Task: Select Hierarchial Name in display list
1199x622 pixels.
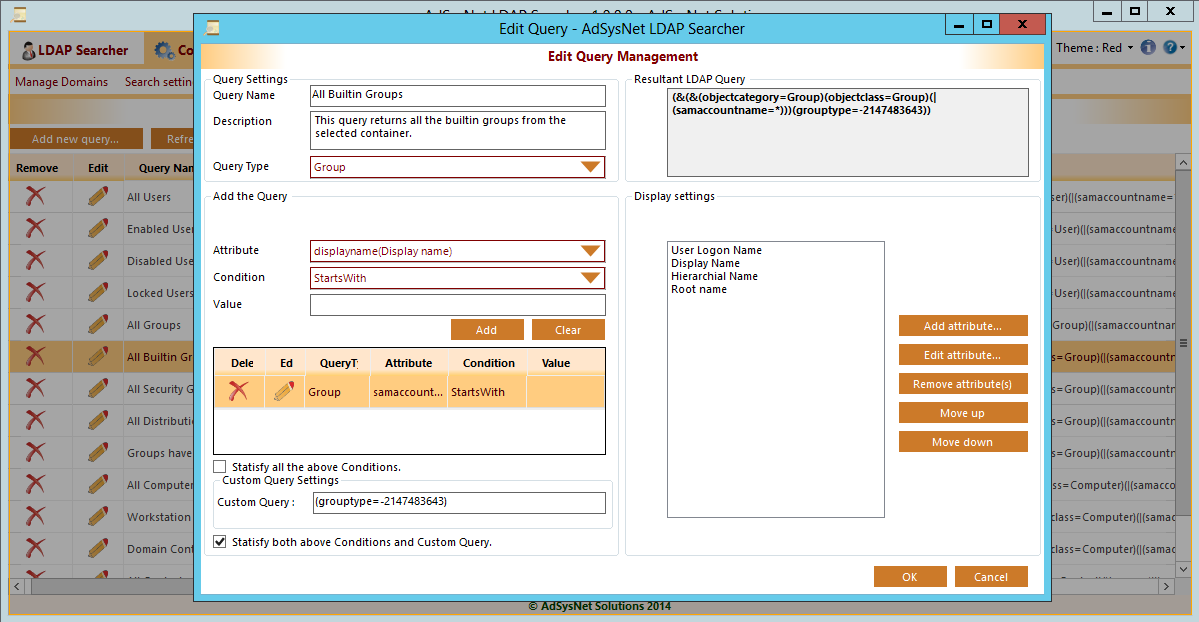Action: coord(714,276)
